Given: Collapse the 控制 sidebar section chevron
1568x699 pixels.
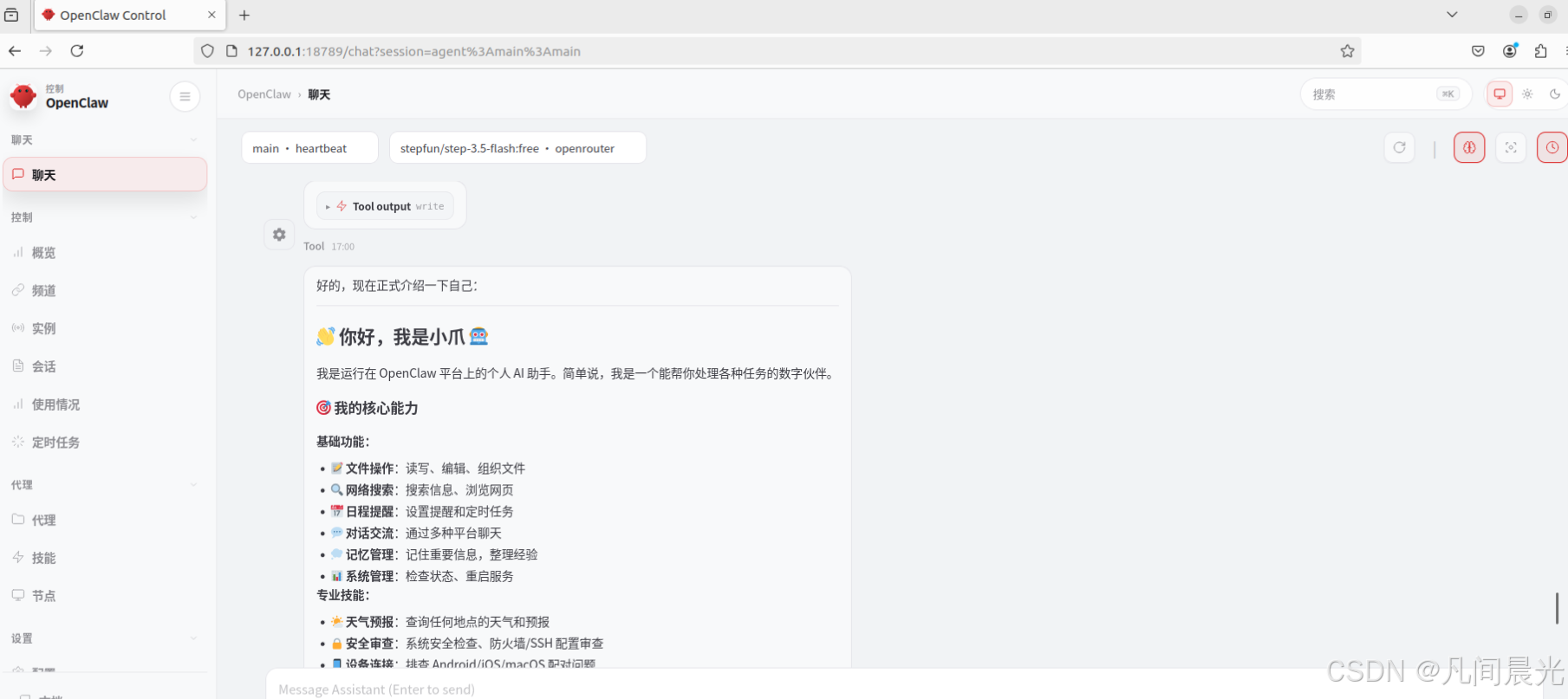Looking at the screenshot, I should [193, 217].
